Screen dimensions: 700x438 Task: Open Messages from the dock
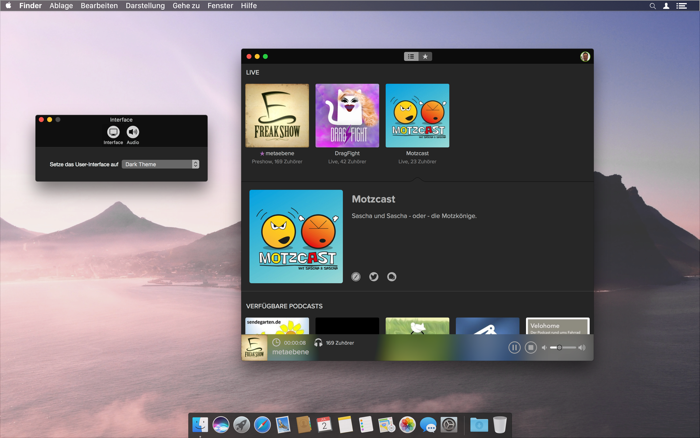428,425
